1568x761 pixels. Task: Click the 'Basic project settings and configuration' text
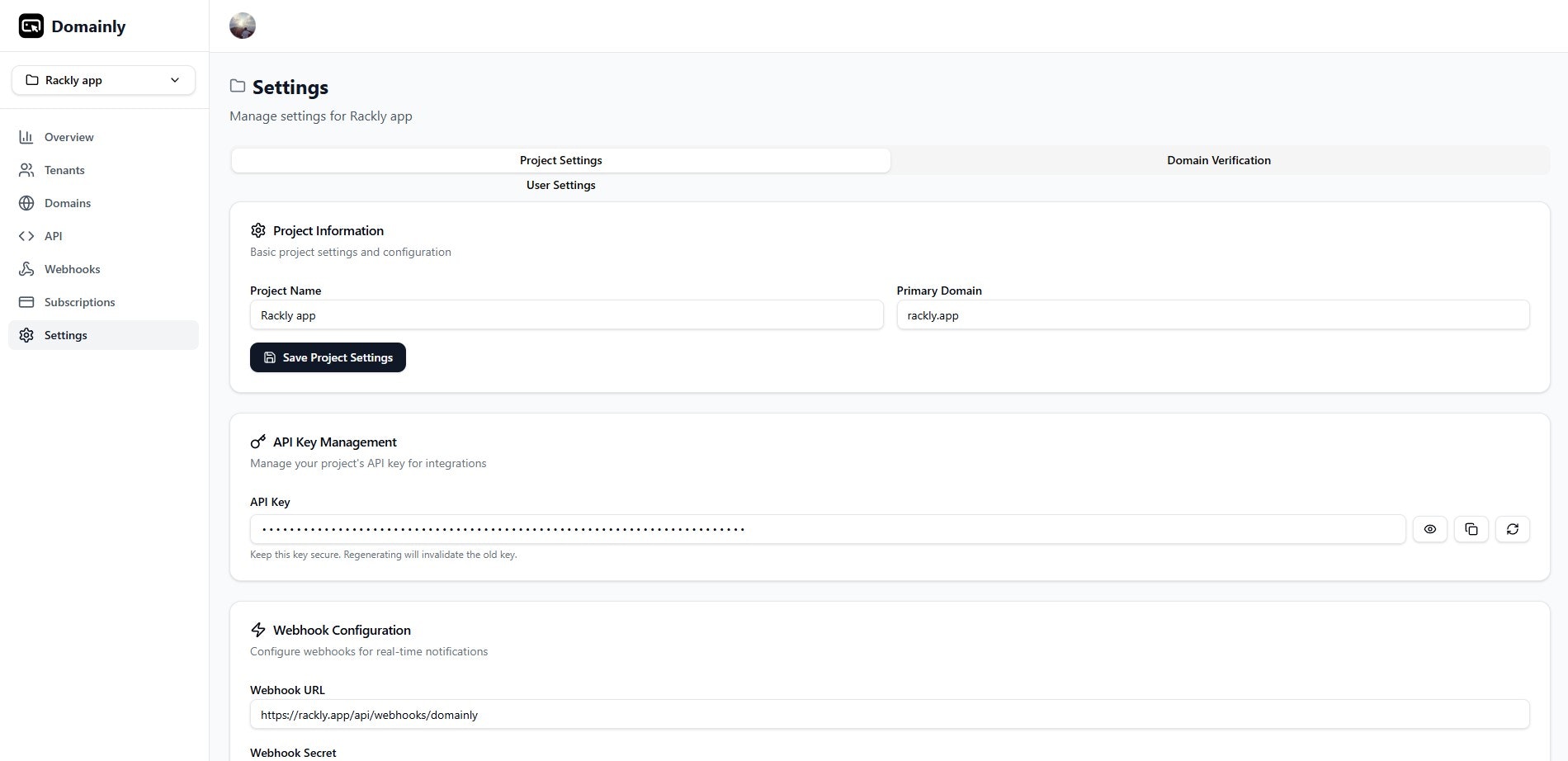(x=351, y=253)
